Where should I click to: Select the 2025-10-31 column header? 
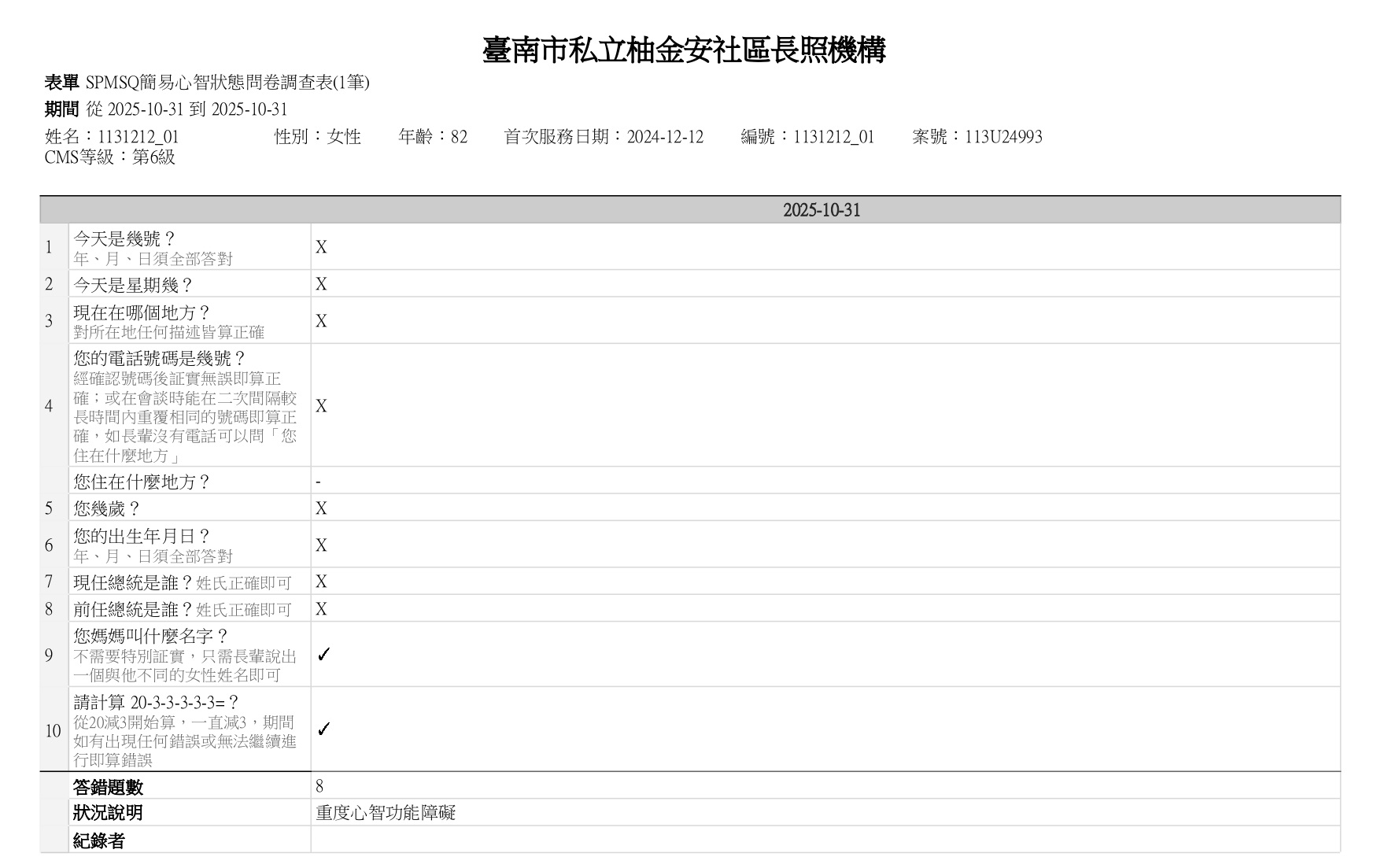[822, 210]
